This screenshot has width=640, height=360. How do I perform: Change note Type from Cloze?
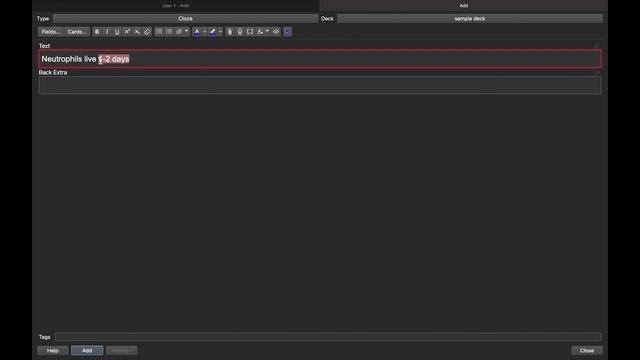pos(185,19)
